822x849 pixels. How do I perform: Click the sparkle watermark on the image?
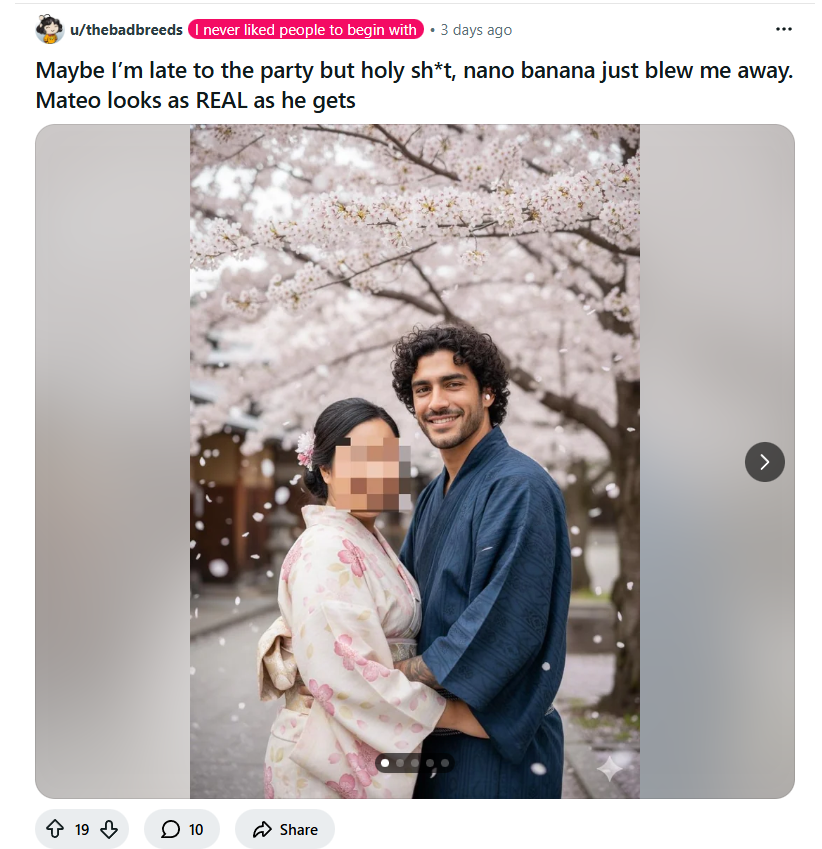[610, 768]
